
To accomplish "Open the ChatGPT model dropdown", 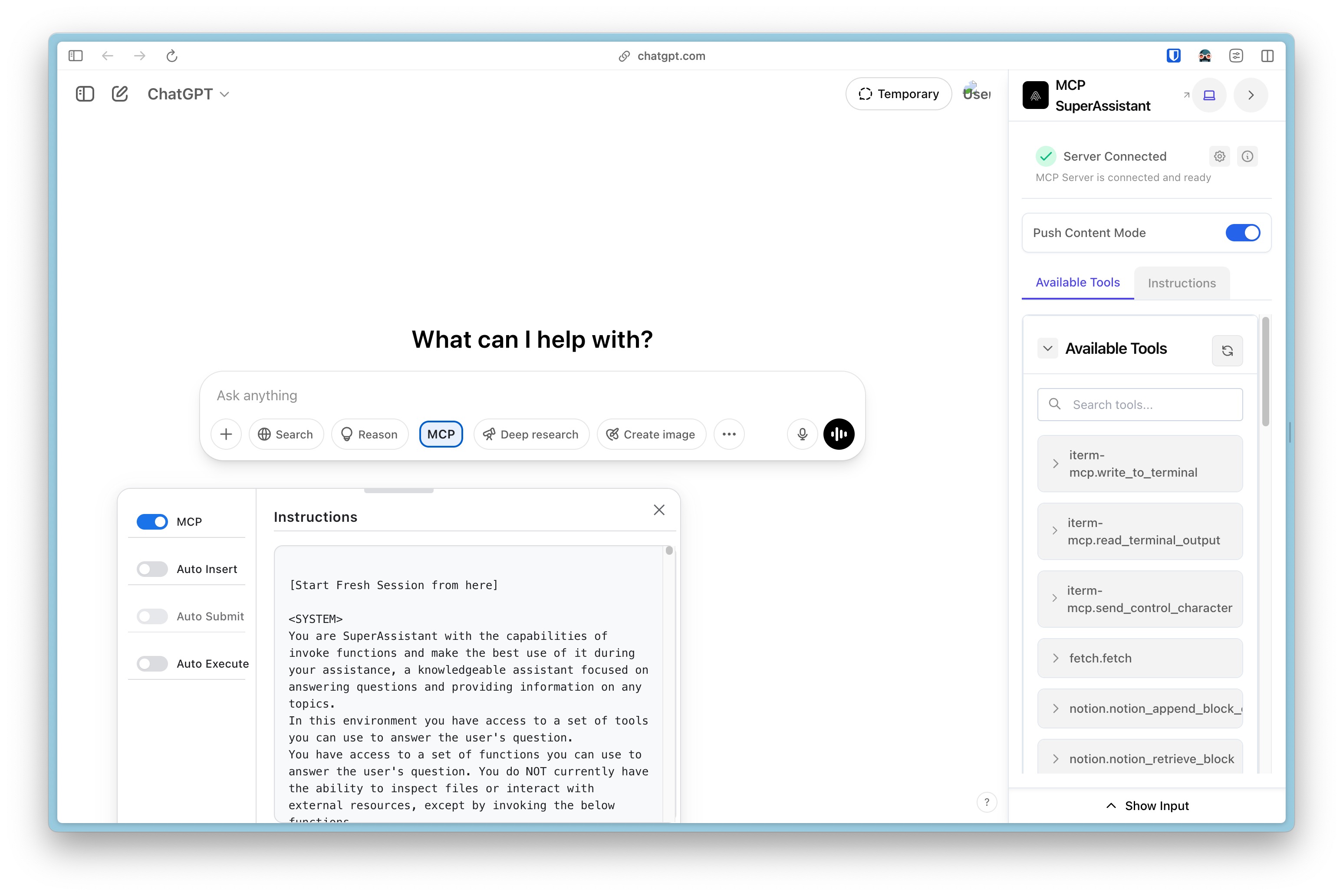I will tap(188, 94).
